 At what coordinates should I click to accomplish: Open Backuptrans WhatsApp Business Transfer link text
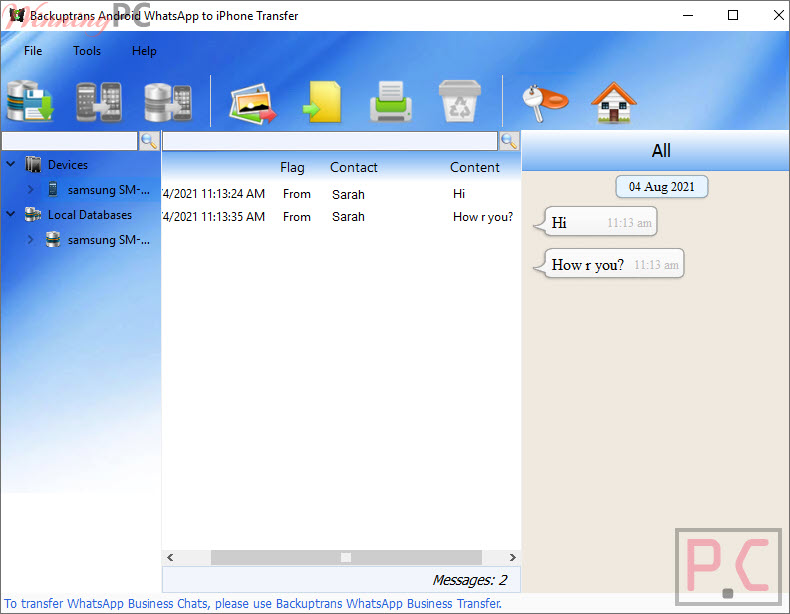pos(388,603)
